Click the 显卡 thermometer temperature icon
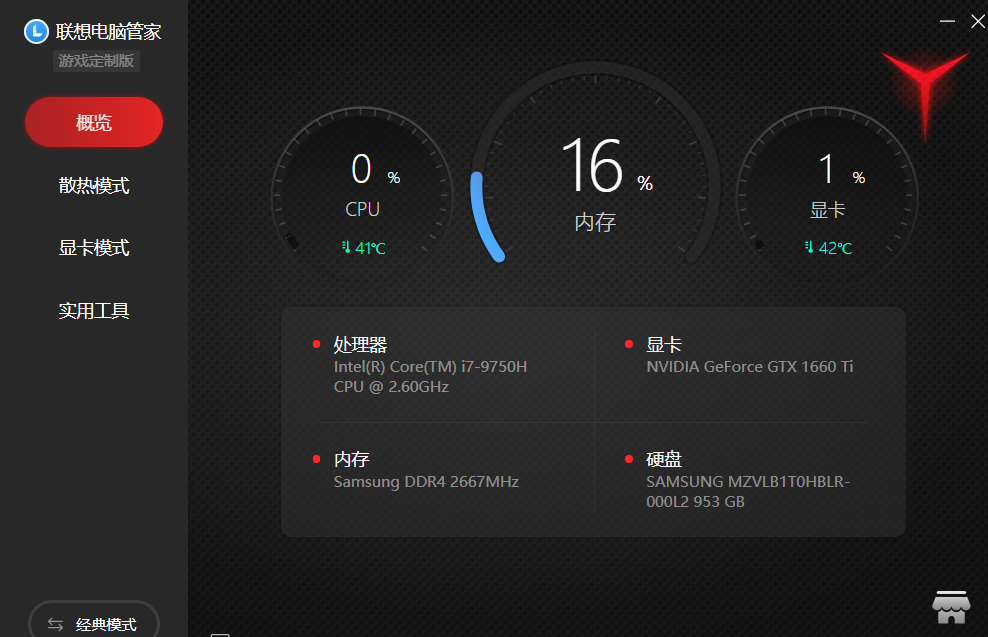This screenshot has width=988, height=637. (809, 247)
